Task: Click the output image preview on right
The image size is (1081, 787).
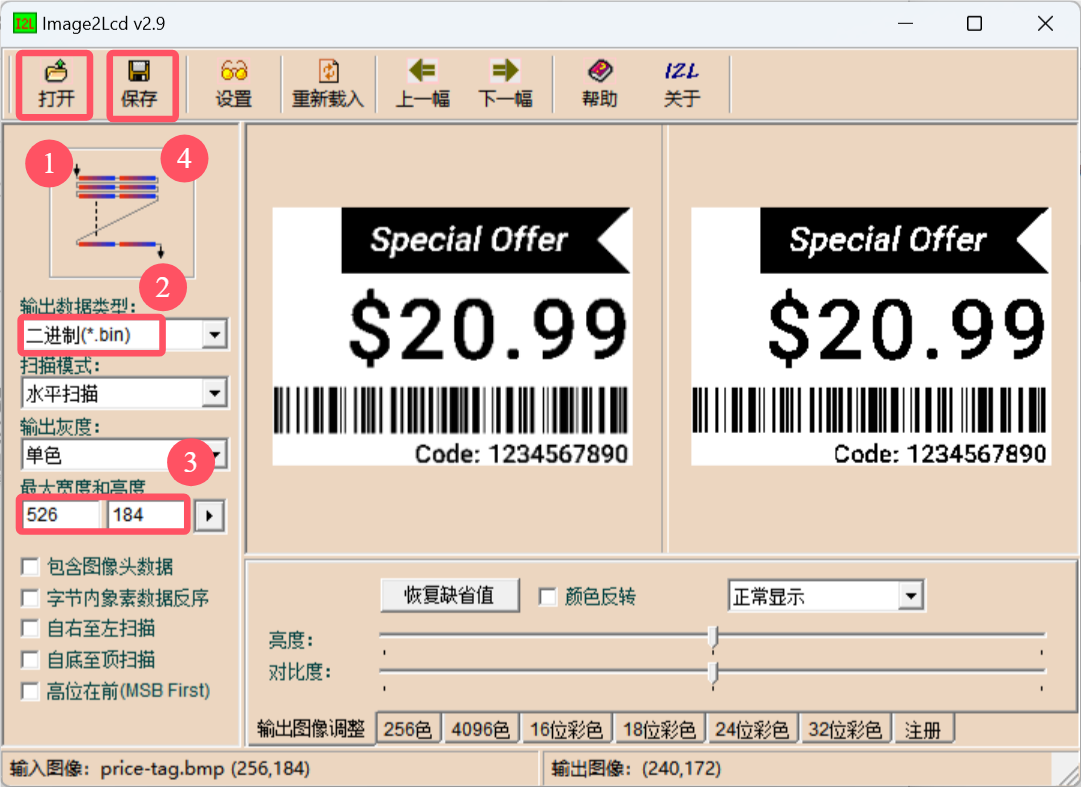Action: [871, 336]
